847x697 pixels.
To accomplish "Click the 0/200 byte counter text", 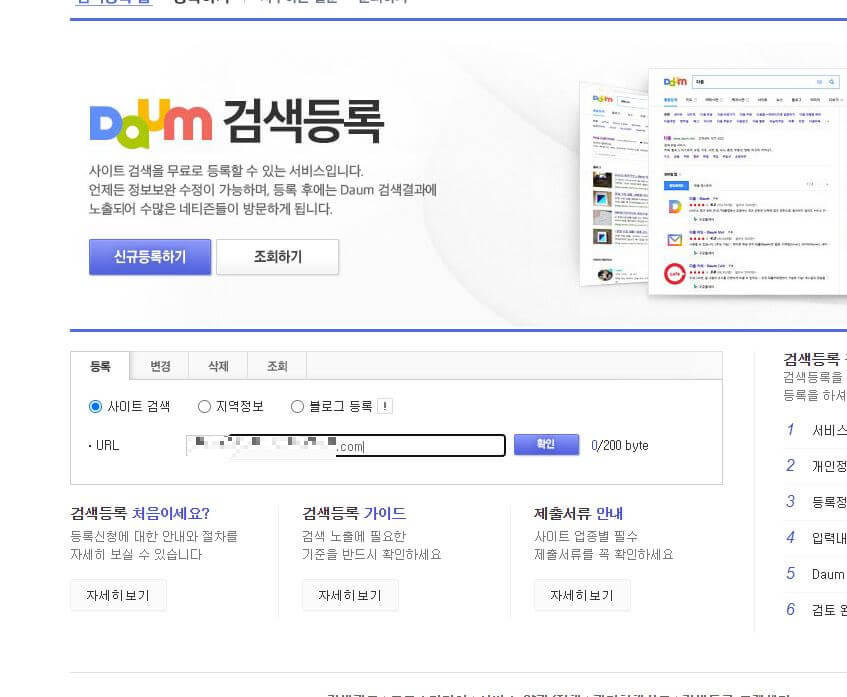I will pyautogui.click(x=620, y=445).
